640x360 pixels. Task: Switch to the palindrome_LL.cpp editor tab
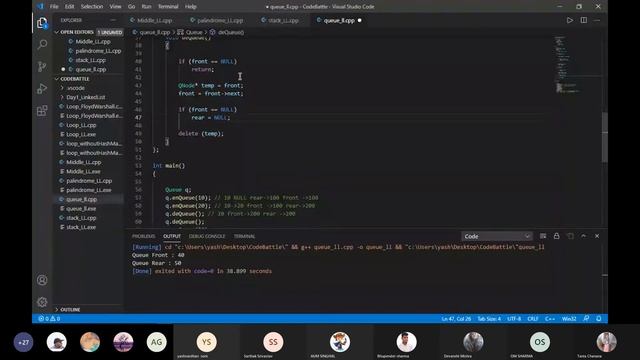click(220, 20)
